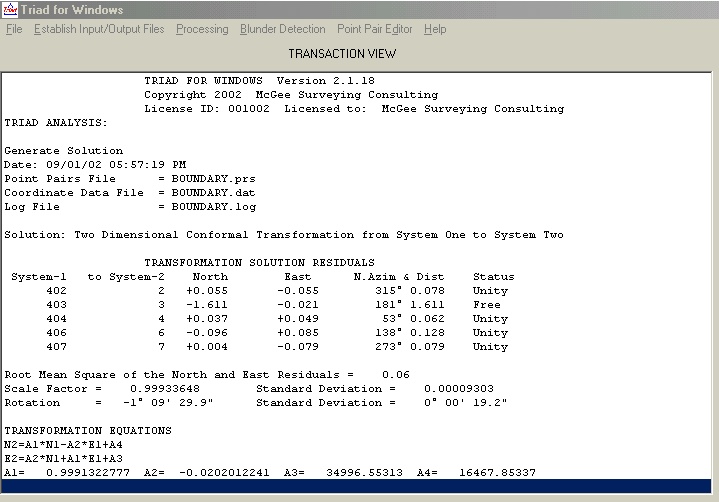Select the Point Pairs File BOUNDARY.prs line
Screen dimensions: 719x502
[130, 179]
